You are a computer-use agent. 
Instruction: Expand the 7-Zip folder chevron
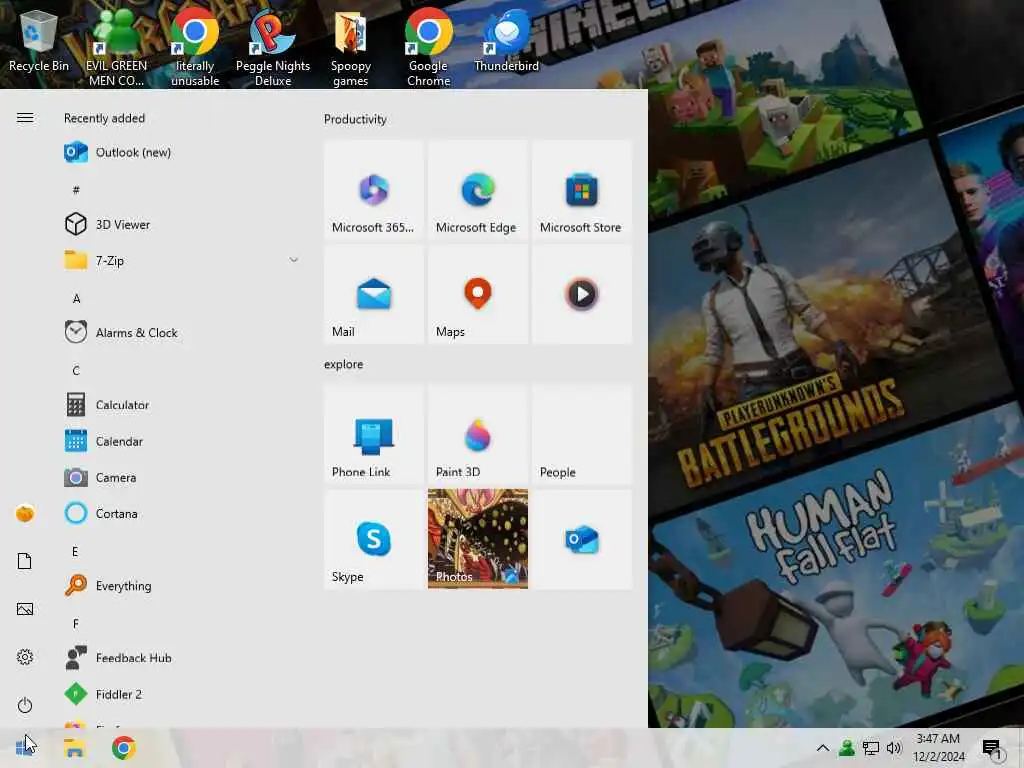(x=294, y=261)
